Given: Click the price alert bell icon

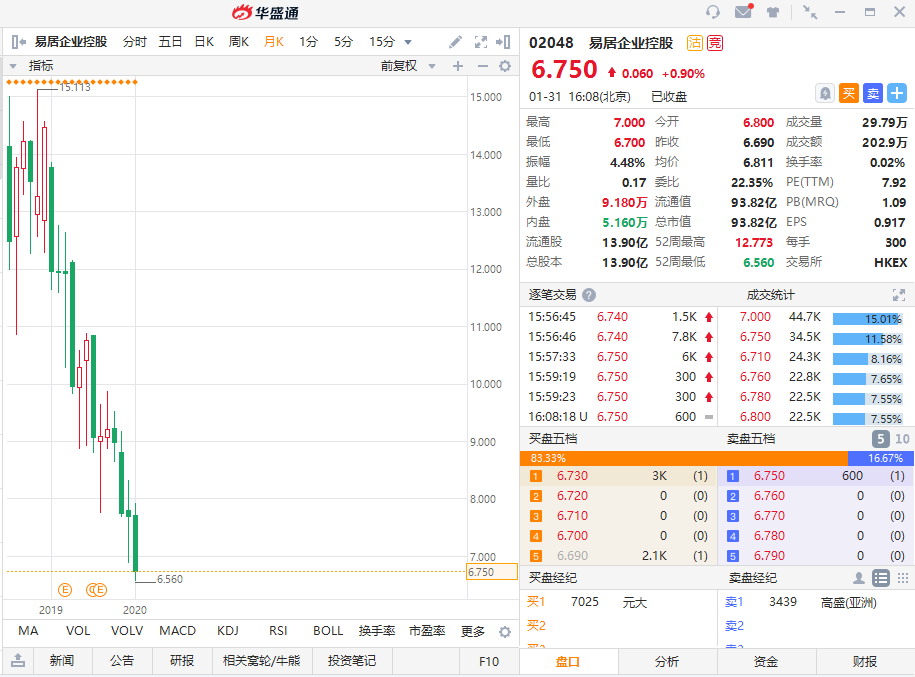Looking at the screenshot, I should 825,93.
